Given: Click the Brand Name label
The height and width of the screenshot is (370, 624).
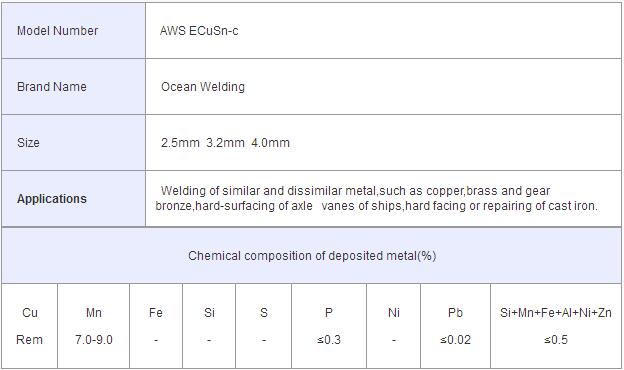Looking at the screenshot, I should pyautogui.click(x=52, y=87).
